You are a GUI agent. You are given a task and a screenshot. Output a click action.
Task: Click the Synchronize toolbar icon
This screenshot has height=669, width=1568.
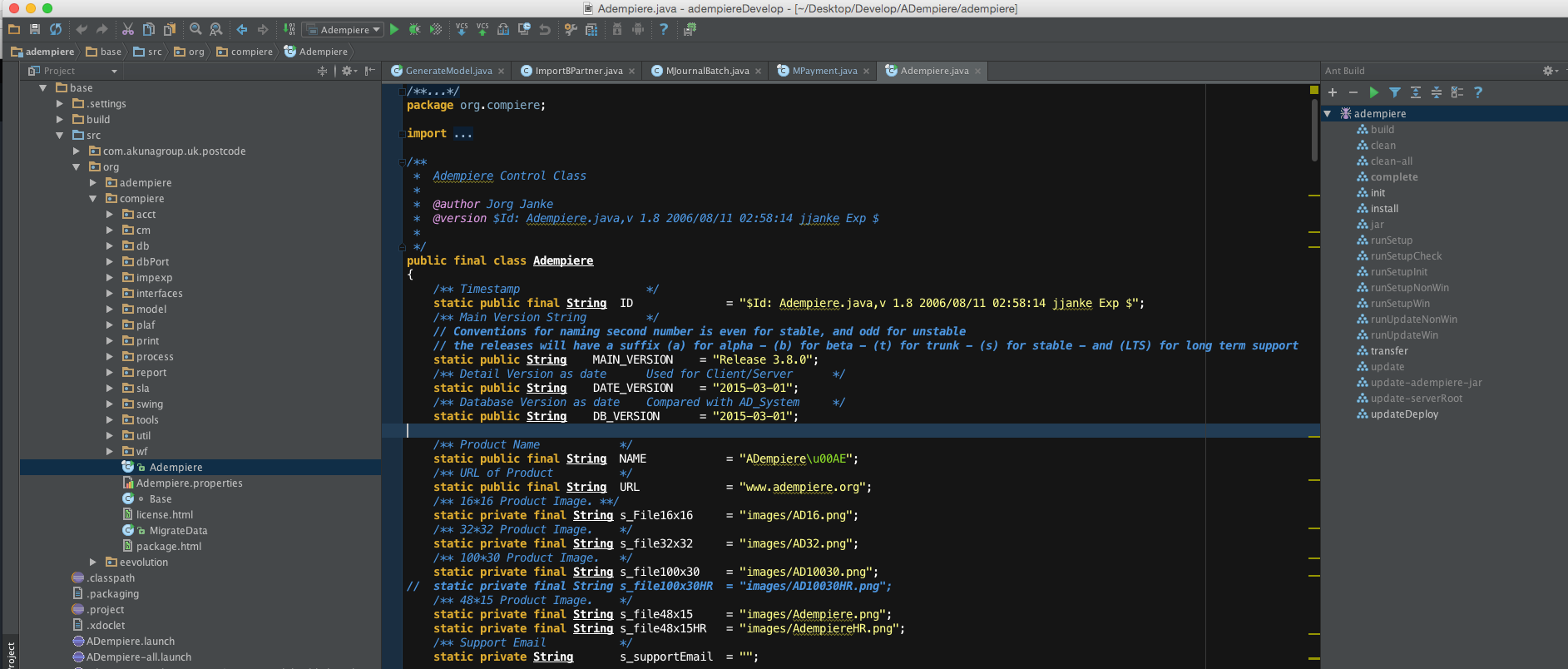(x=56, y=29)
